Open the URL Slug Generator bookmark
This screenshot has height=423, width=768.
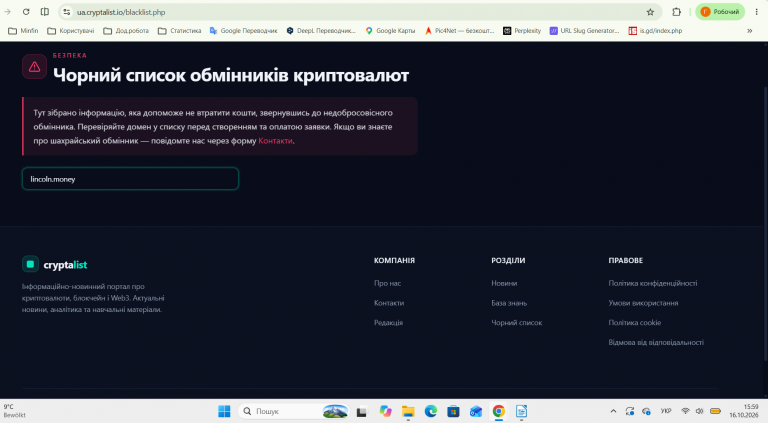(584, 30)
